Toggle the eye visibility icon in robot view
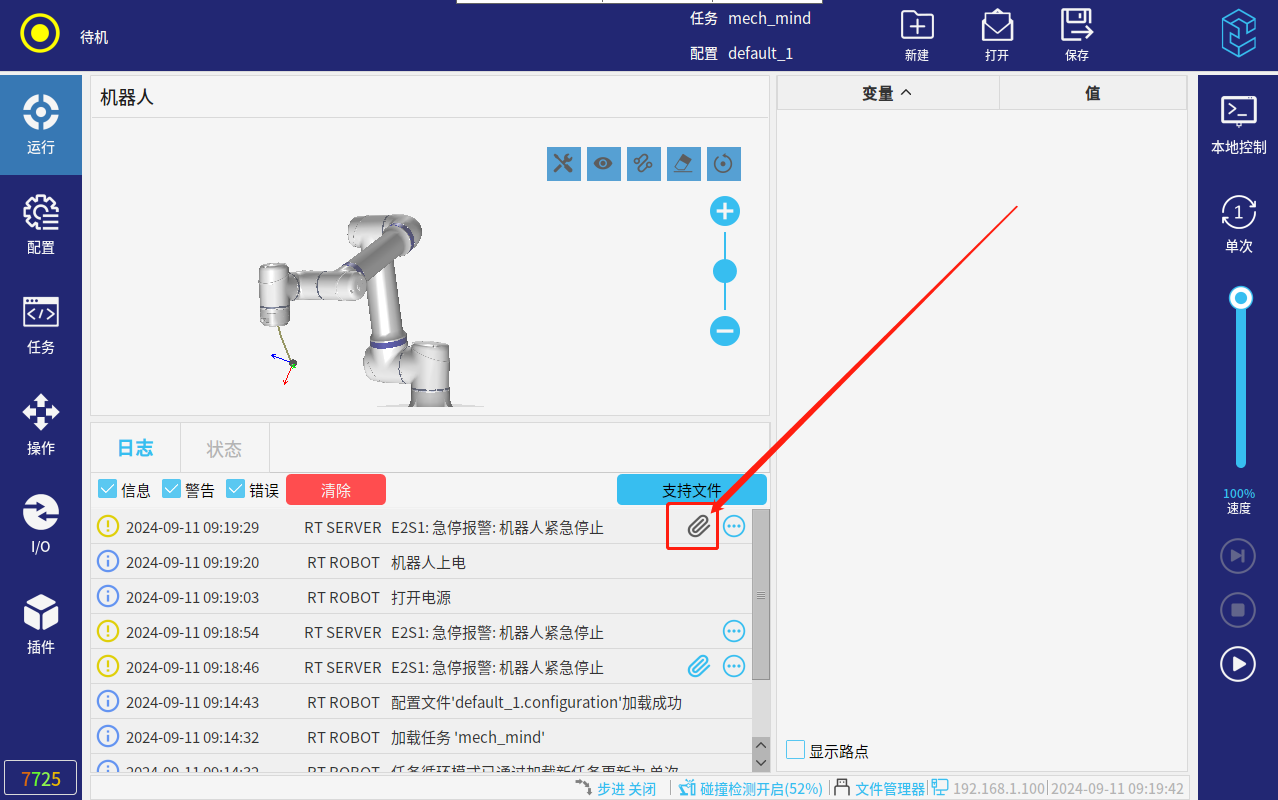This screenshot has height=800, width=1278. tap(604, 164)
